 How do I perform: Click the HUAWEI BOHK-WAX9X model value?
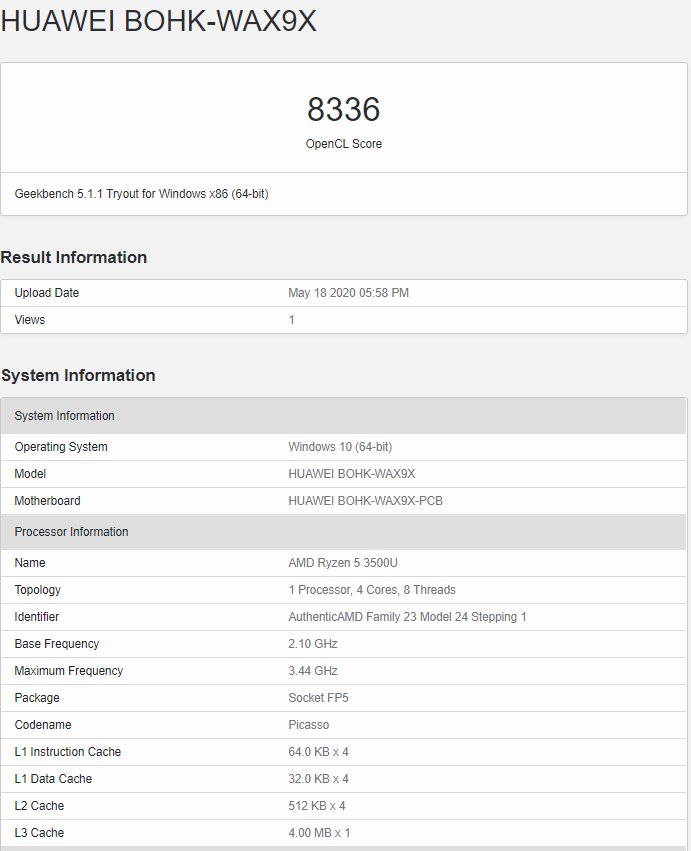[352, 474]
